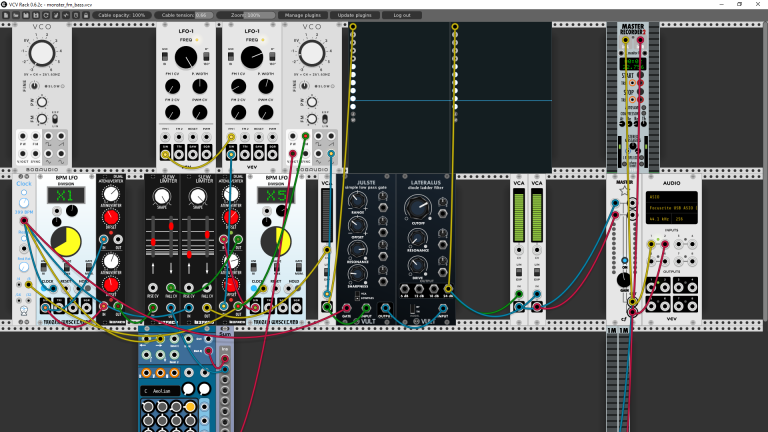Toggle the second LFO-1 INVERT switch
768x432 pixels.
pyautogui.click(x=272, y=57)
